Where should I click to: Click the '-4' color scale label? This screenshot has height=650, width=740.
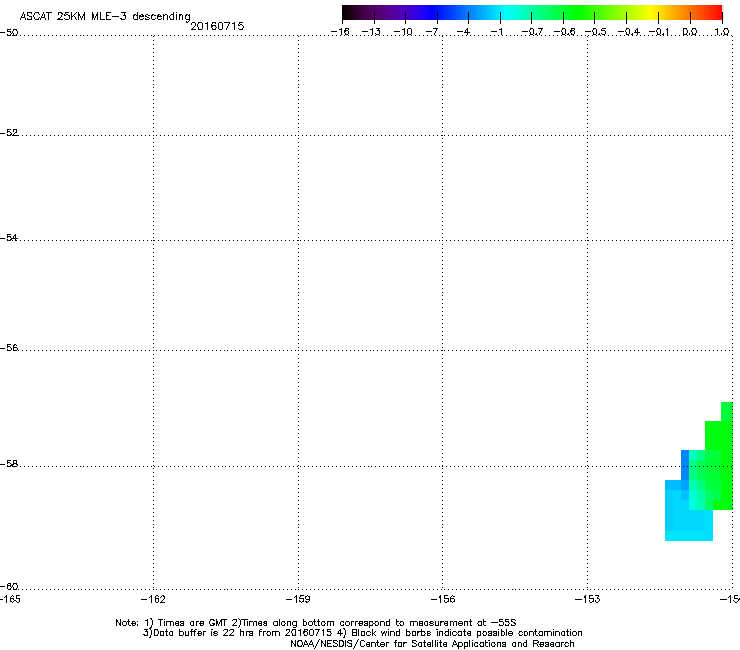point(463,32)
